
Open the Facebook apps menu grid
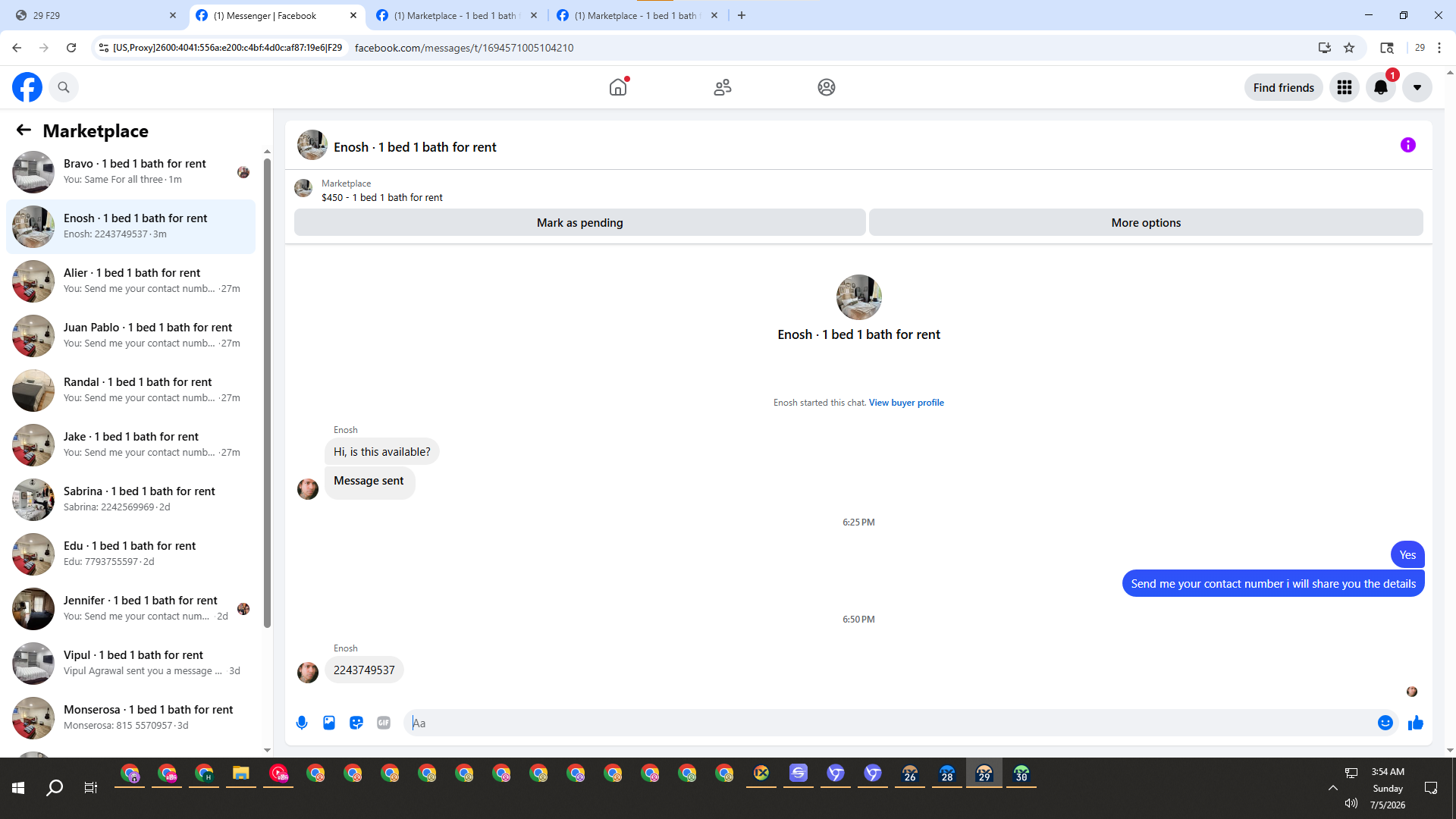tap(1345, 87)
